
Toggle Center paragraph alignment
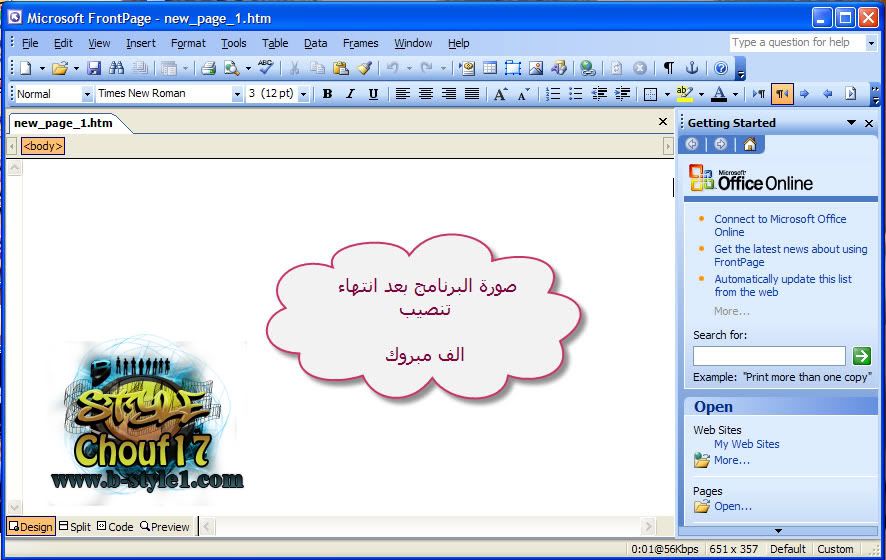point(425,94)
